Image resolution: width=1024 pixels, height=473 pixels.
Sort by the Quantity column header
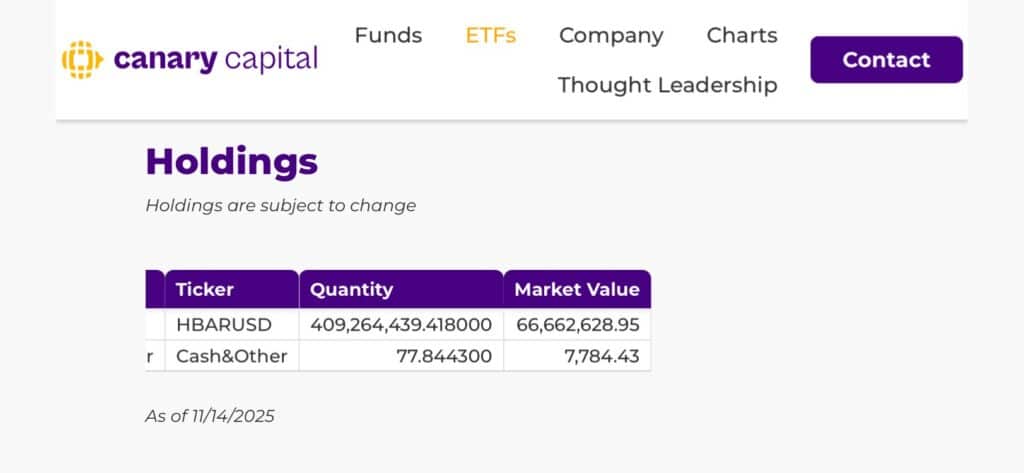[351, 290]
